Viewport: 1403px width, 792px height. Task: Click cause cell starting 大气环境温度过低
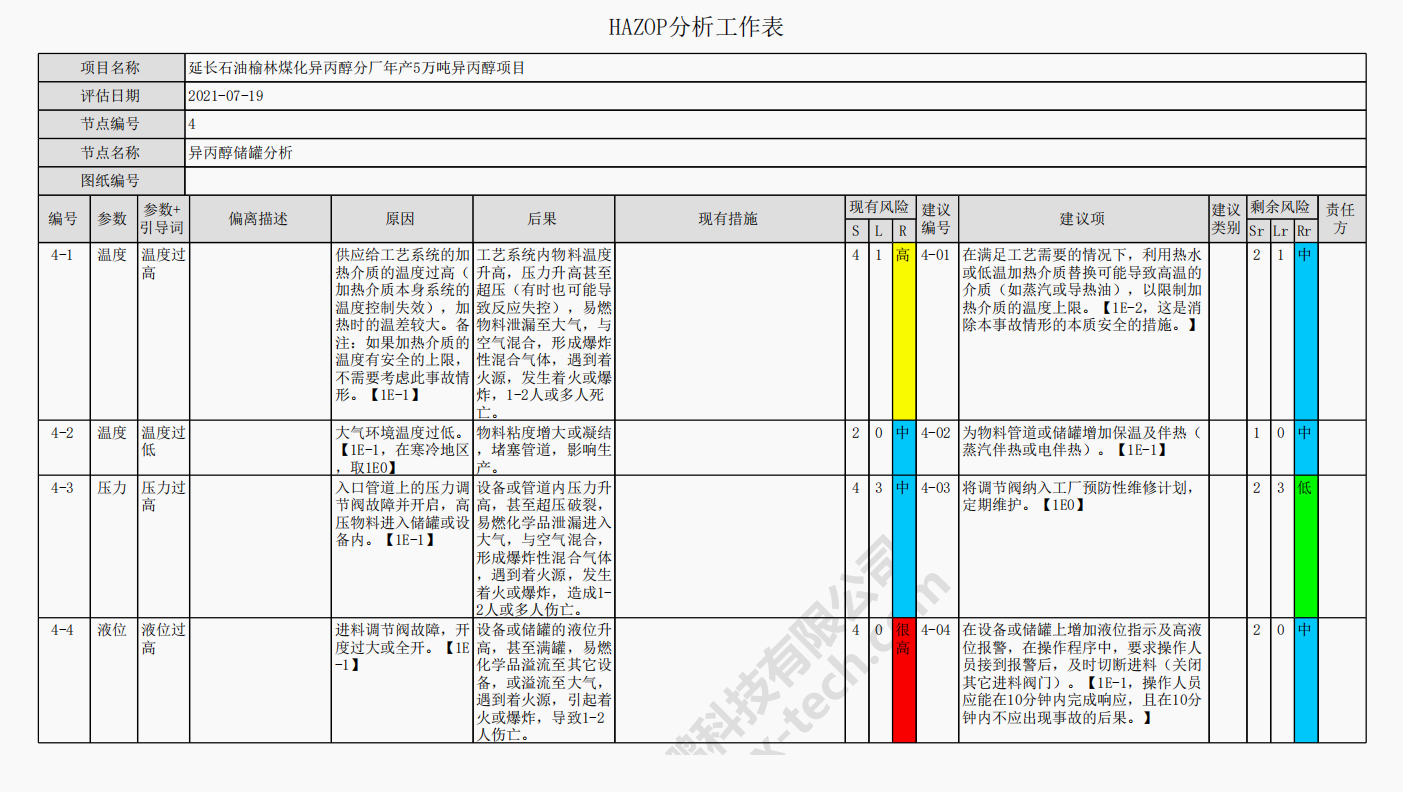[x=402, y=447]
